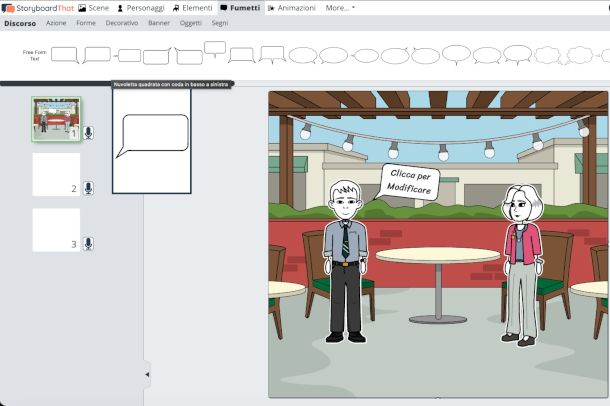Viewport: 610px width, 406px height.
Task: Pick oval bubble with tail bottom left
Action: (333, 55)
